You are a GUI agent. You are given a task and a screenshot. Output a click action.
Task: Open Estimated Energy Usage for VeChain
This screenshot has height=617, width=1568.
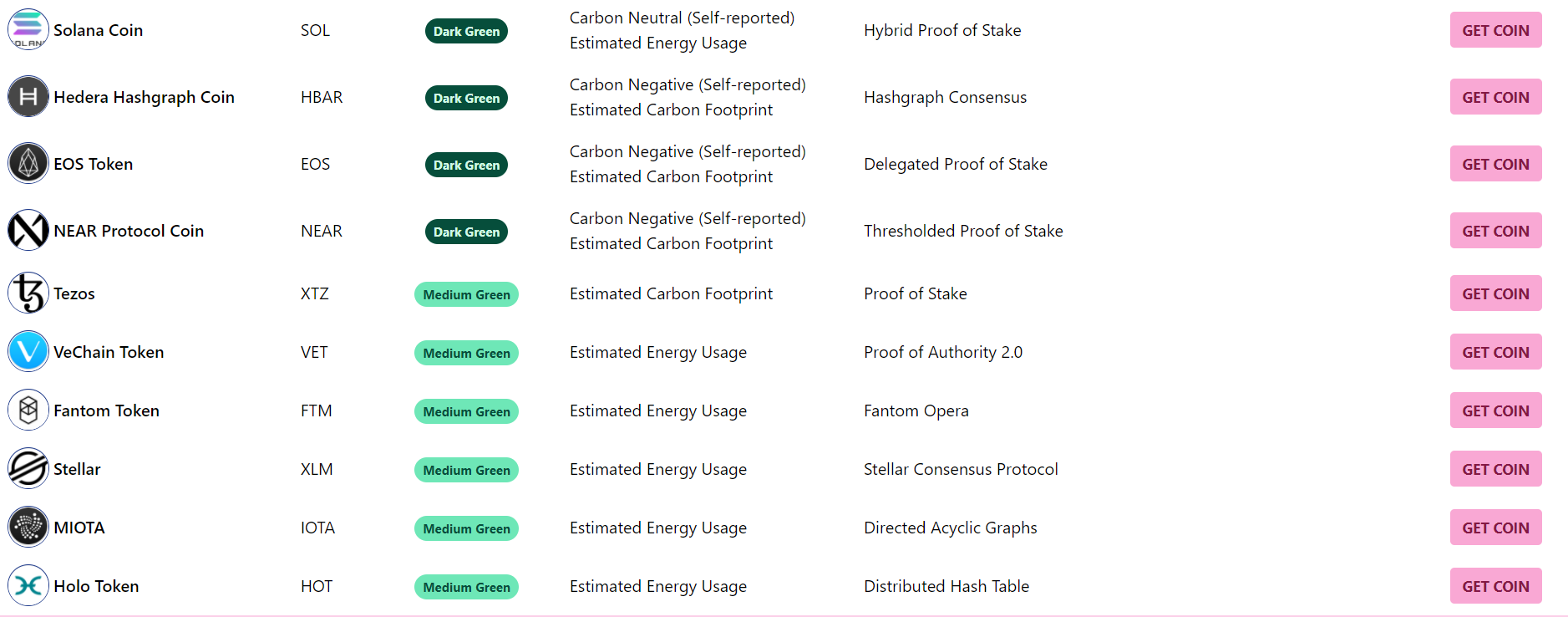coord(657,353)
